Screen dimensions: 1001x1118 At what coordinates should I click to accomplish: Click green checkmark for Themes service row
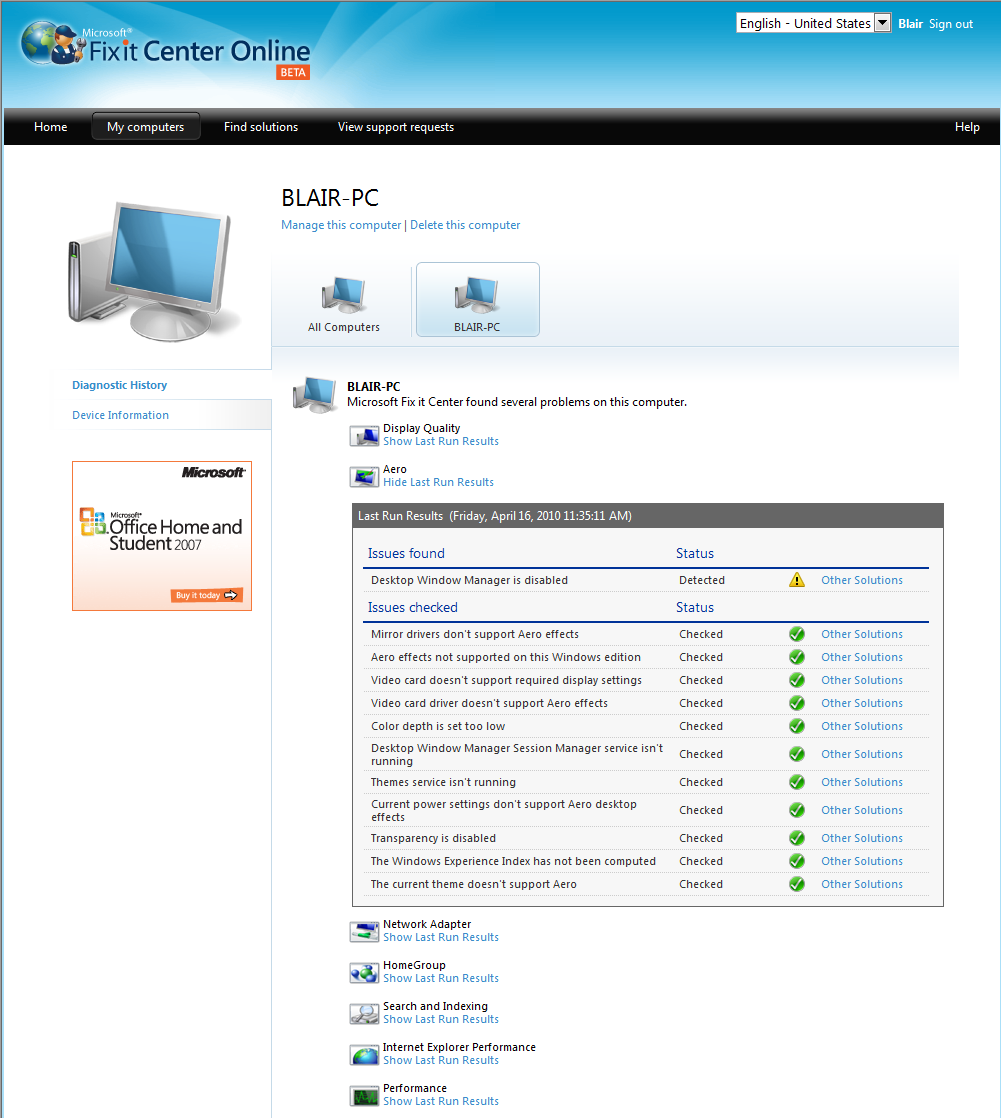point(796,782)
